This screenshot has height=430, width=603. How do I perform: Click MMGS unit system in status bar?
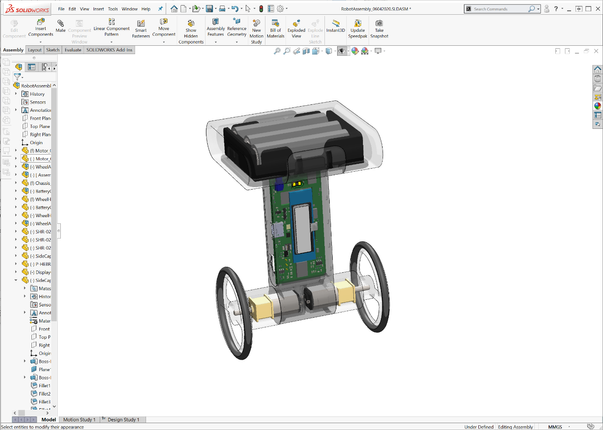coord(555,427)
